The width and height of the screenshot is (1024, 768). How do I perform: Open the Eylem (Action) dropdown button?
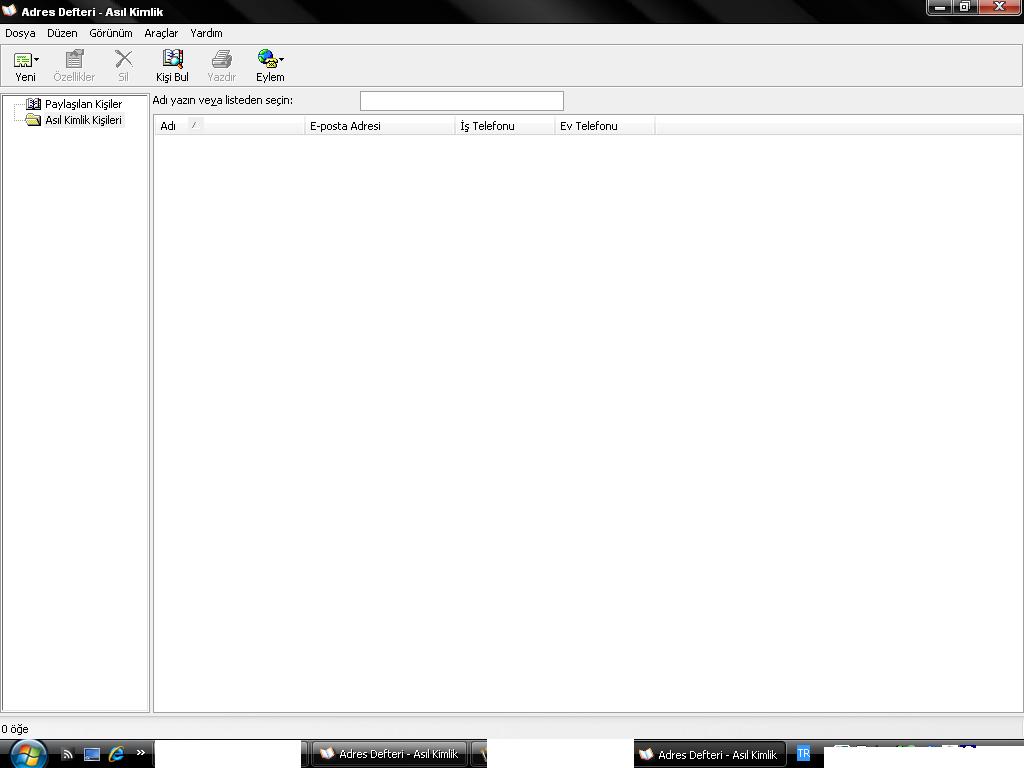[x=270, y=65]
